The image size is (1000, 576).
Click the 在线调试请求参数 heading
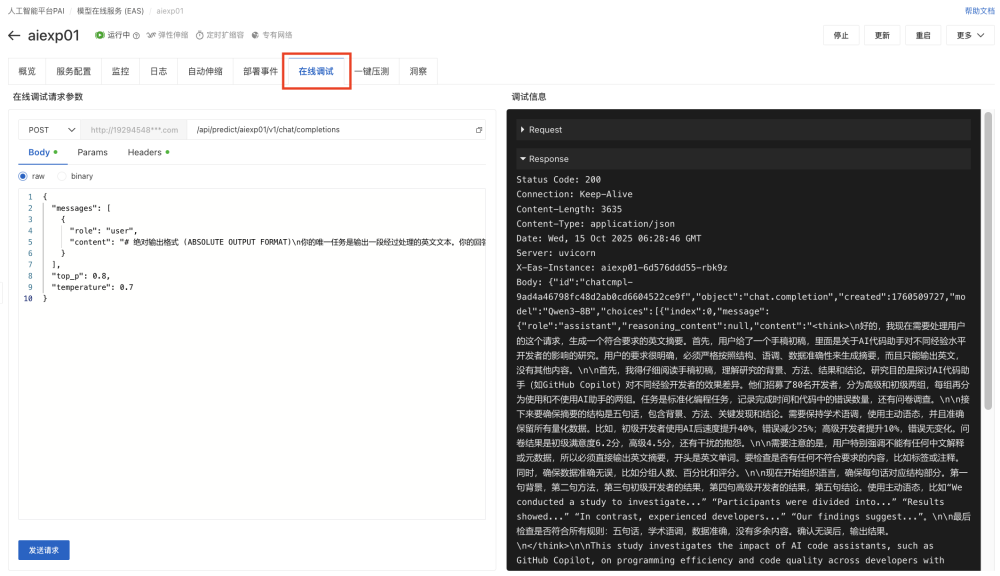(48, 97)
